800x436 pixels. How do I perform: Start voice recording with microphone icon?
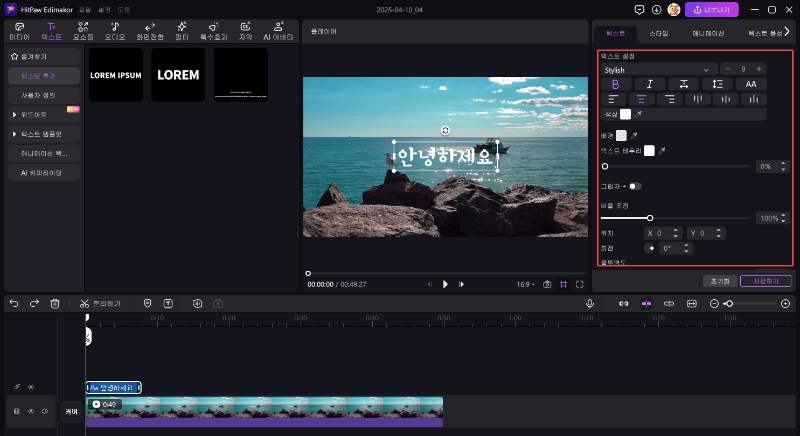click(x=590, y=303)
